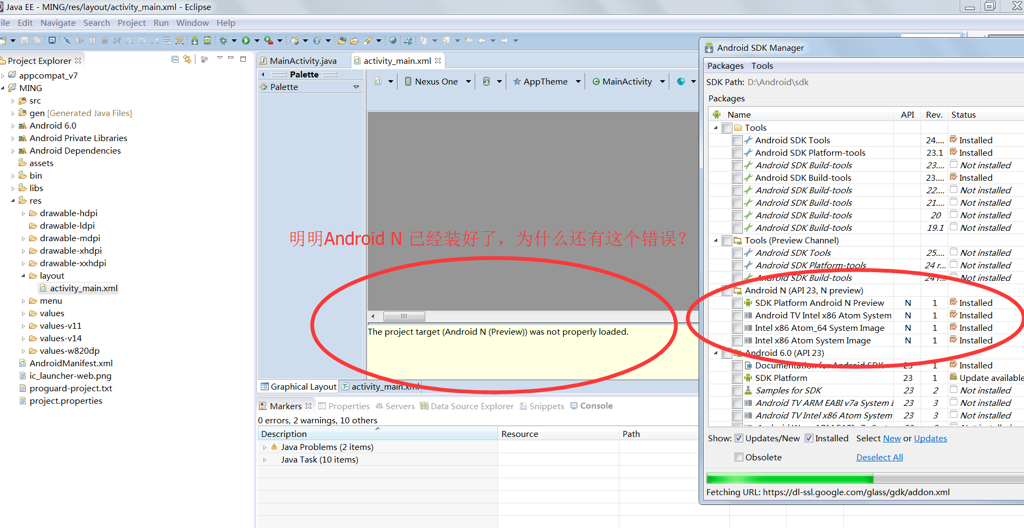Click the Back navigation arrow in toolbar
The image size is (1024, 528).
pyautogui.click(x=481, y=41)
